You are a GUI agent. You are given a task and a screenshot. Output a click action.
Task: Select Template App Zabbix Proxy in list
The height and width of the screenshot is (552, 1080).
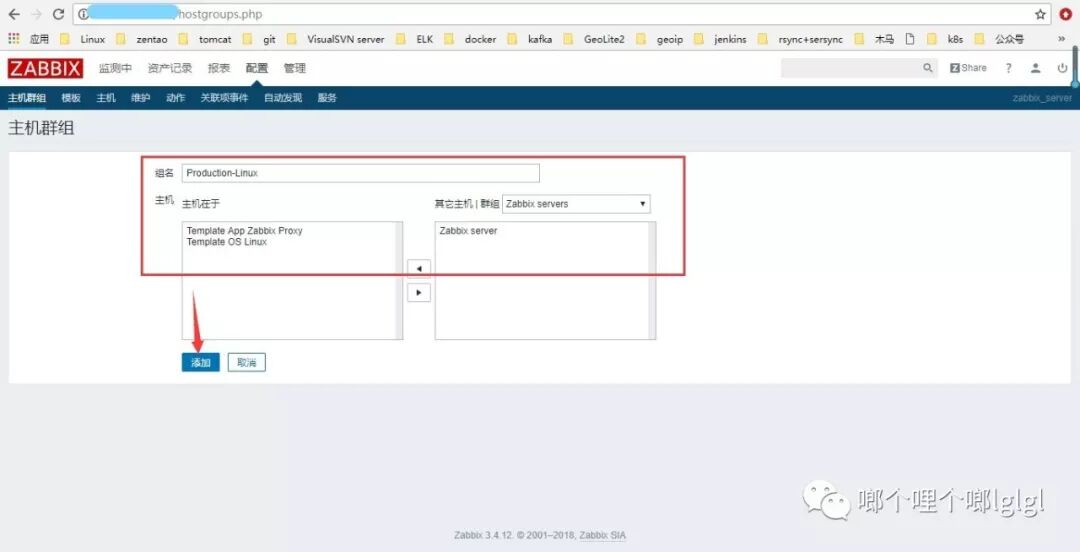click(x=245, y=231)
